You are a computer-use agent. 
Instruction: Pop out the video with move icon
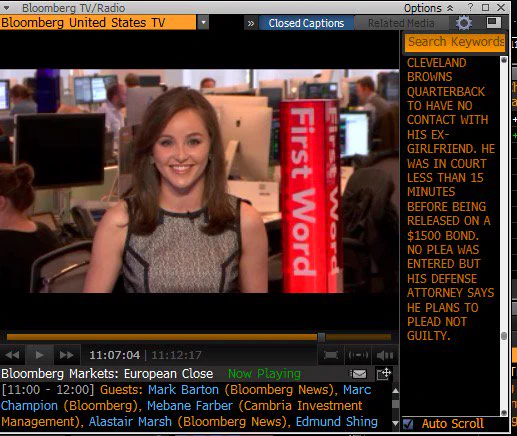[384, 374]
